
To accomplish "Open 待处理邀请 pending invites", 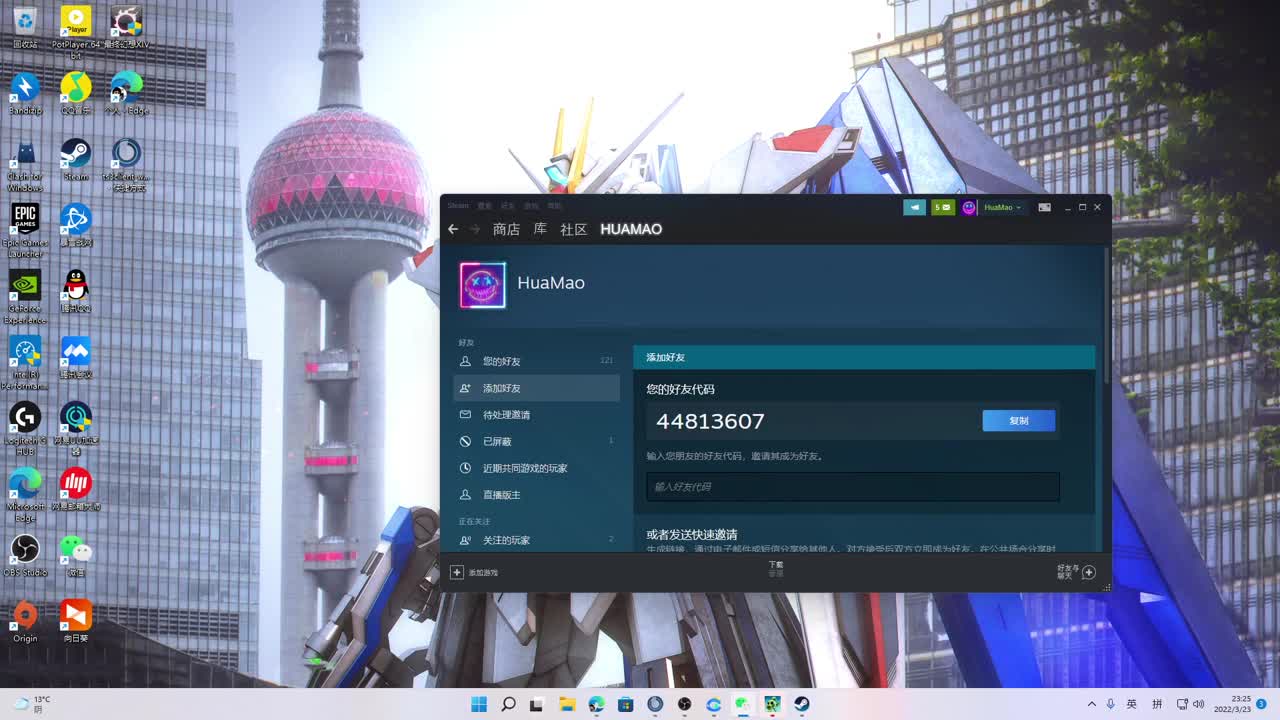I will pyautogui.click(x=506, y=415).
